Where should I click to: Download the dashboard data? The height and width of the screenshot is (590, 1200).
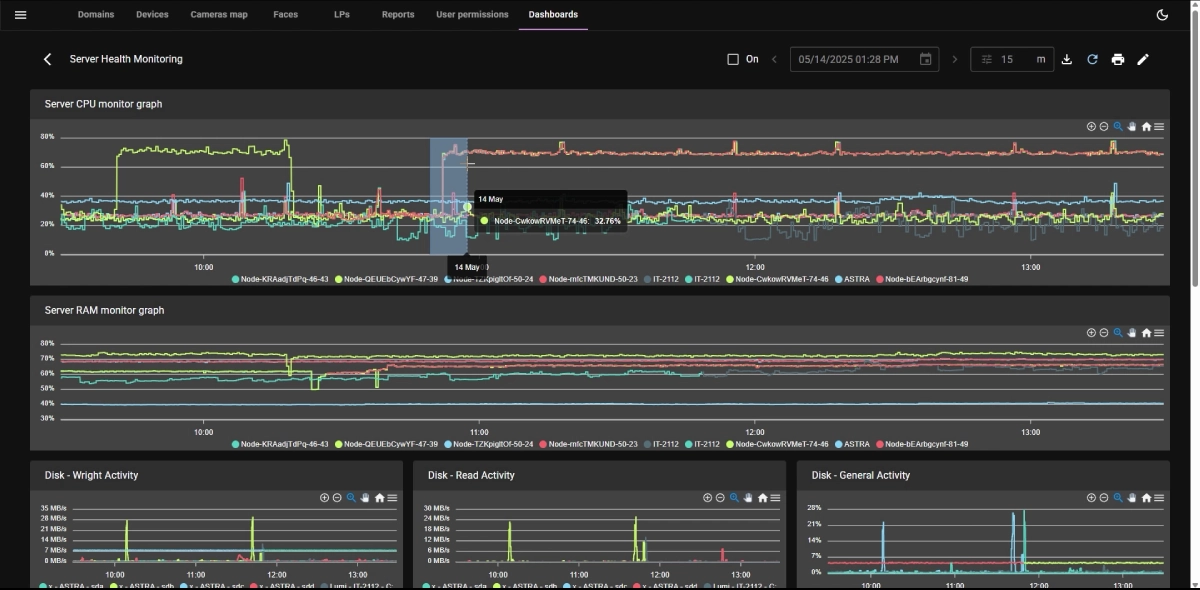pos(1067,59)
